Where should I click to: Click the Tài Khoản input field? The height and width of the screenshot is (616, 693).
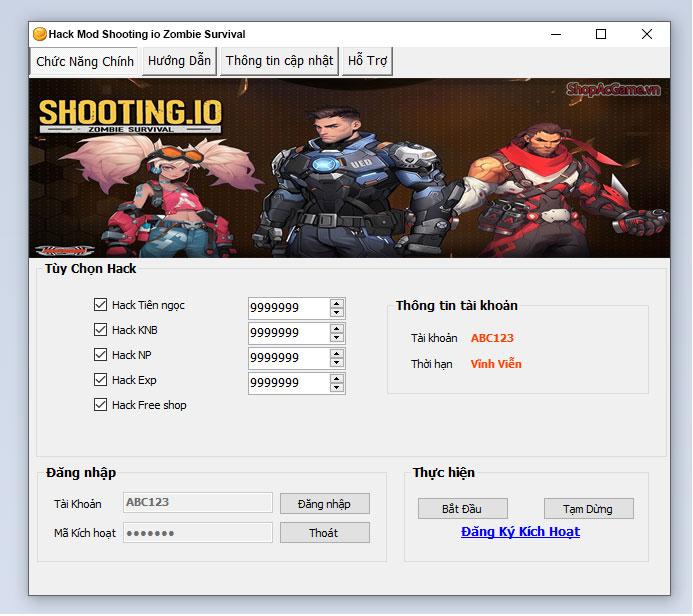click(x=198, y=503)
